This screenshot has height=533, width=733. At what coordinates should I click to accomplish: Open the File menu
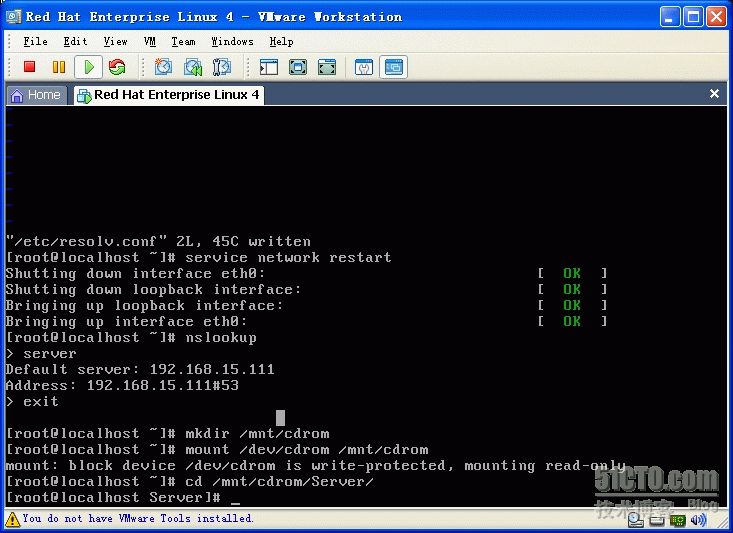click(x=36, y=42)
